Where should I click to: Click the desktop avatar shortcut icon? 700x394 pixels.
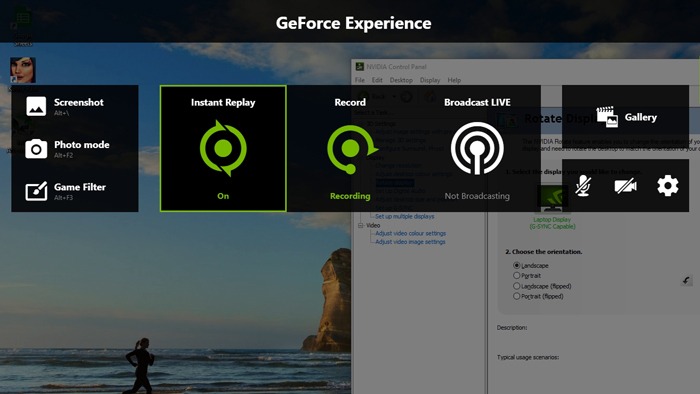point(23,70)
